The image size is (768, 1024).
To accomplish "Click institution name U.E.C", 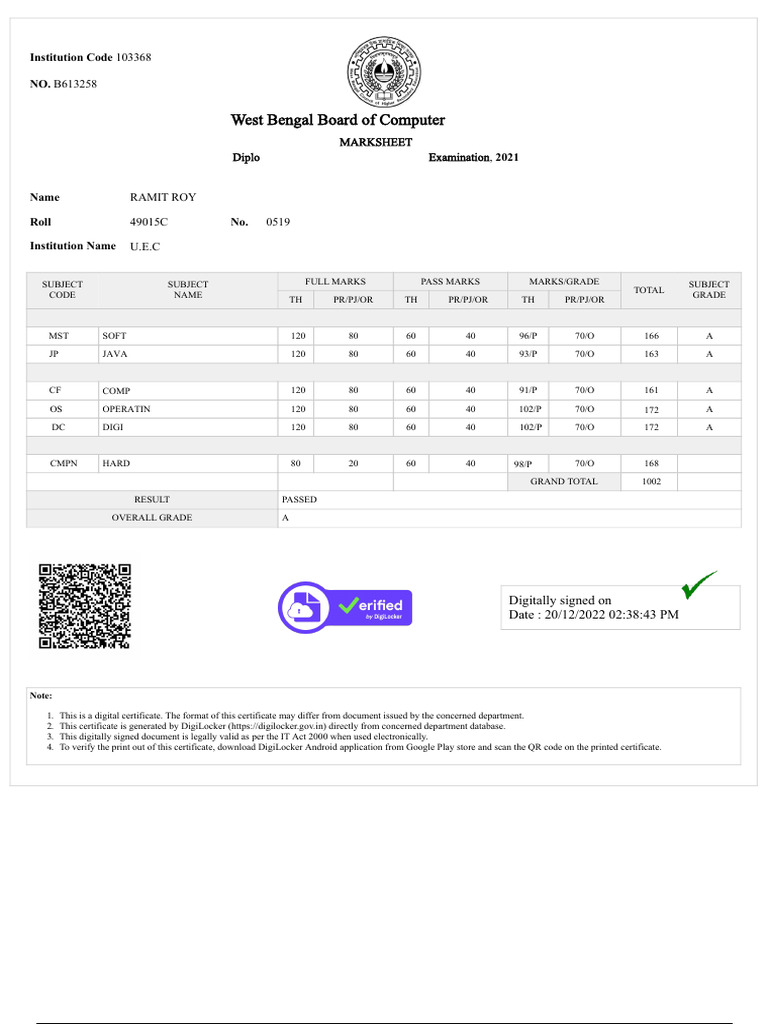I will click(x=144, y=247).
